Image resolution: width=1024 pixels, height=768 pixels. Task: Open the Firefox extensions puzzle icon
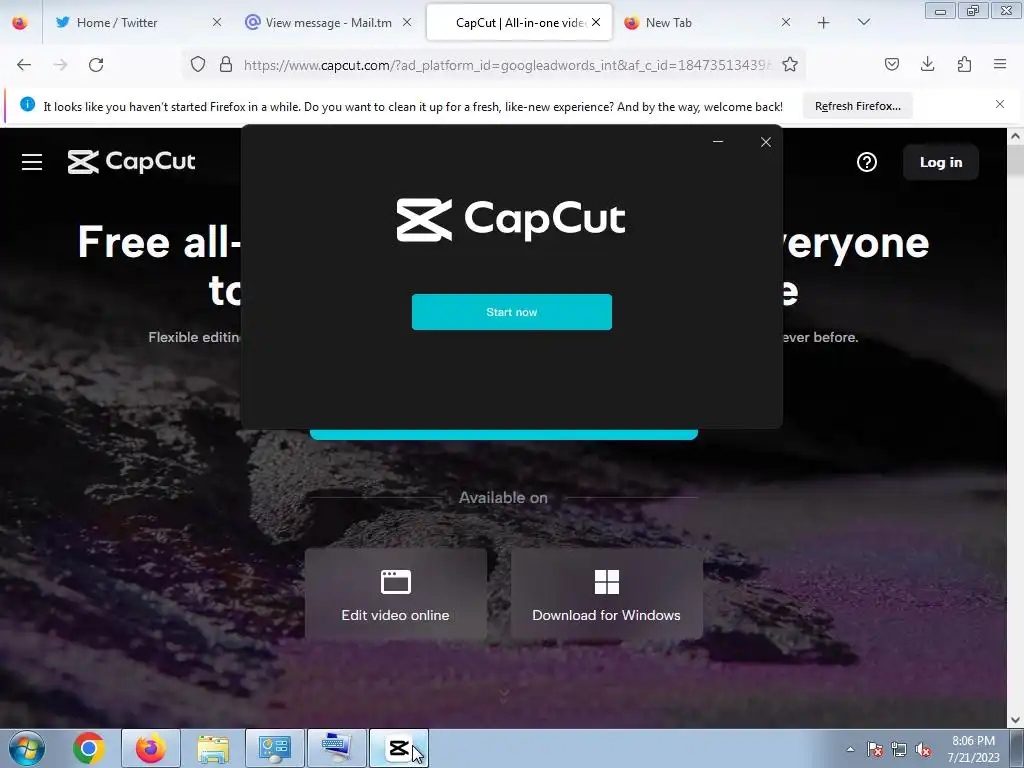[964, 64]
